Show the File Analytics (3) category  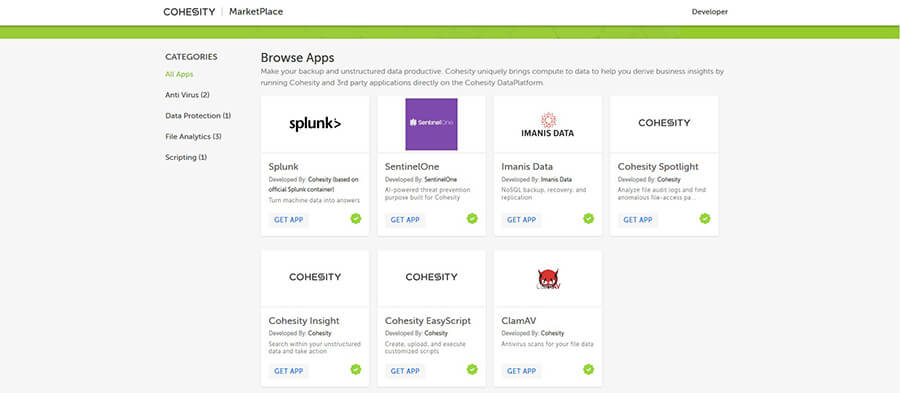(193, 137)
